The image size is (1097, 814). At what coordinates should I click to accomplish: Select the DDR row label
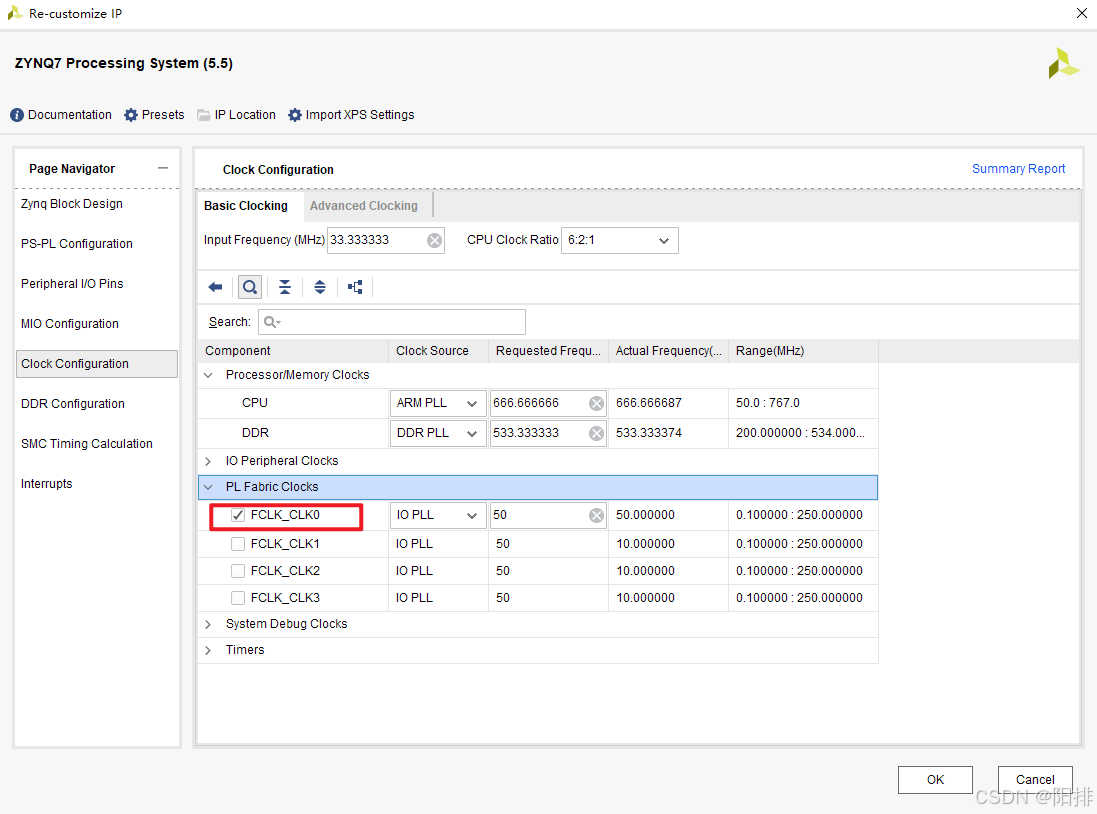click(255, 433)
